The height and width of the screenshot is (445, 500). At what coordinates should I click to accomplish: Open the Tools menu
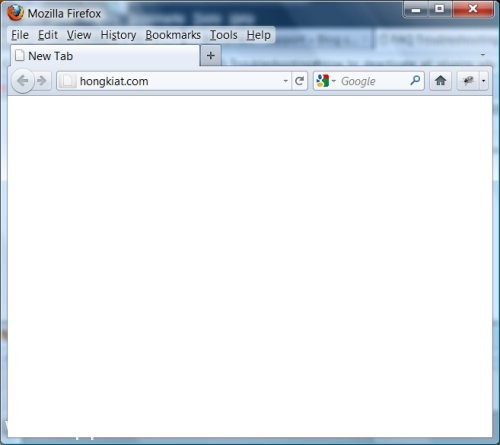(x=224, y=35)
